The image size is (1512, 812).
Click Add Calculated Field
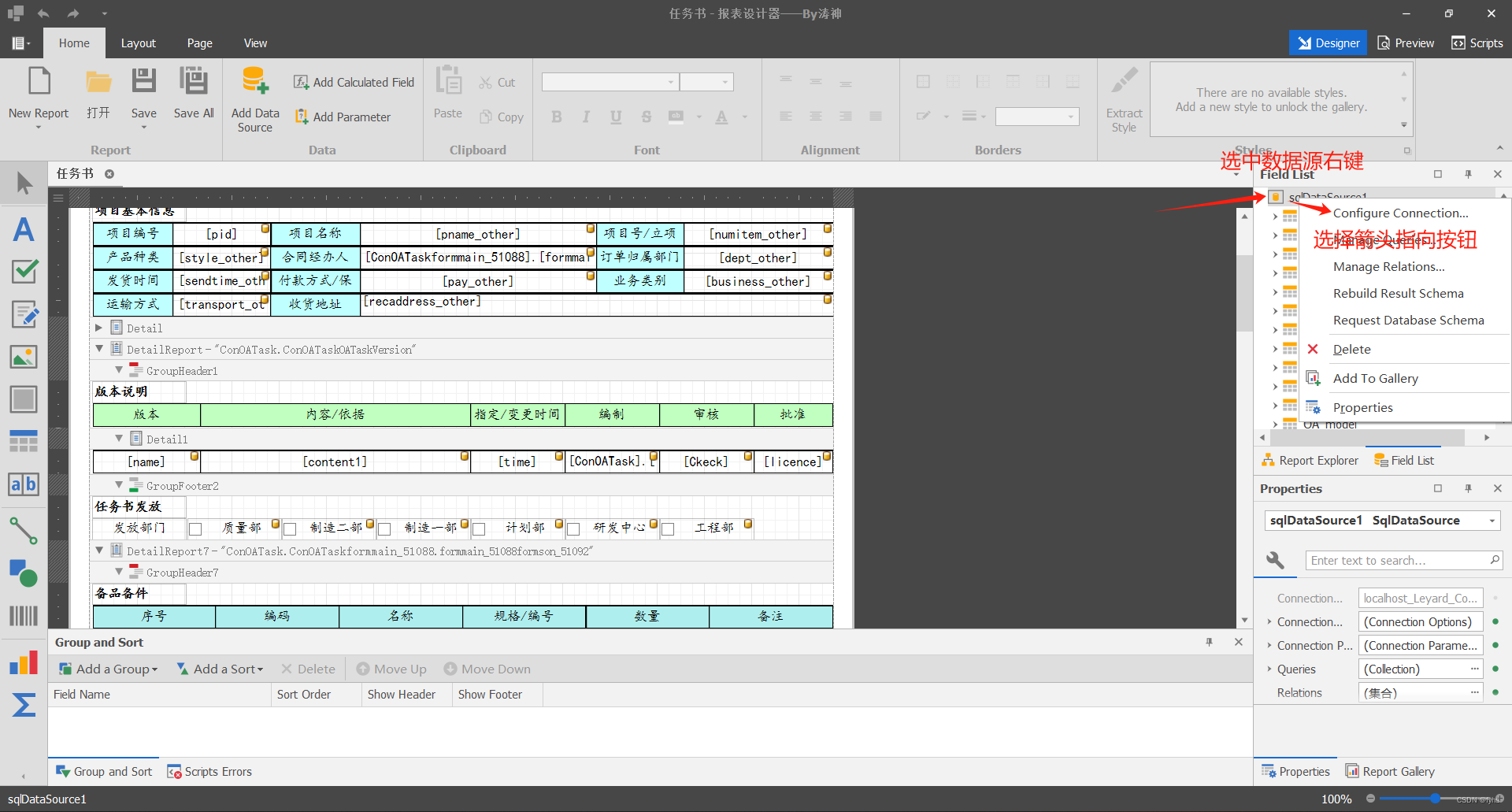pos(354,82)
